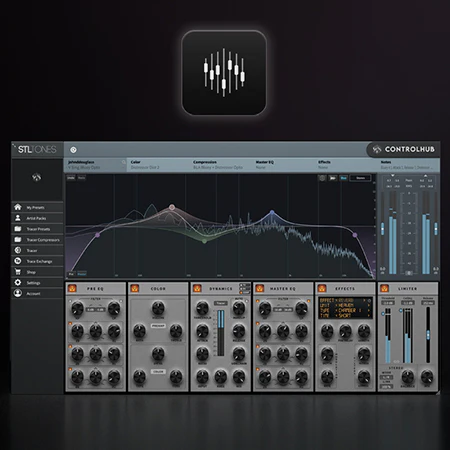Image resolution: width=450 pixels, height=450 pixels.
Task: Open Artist Packs in the sidebar
Action: point(36,218)
